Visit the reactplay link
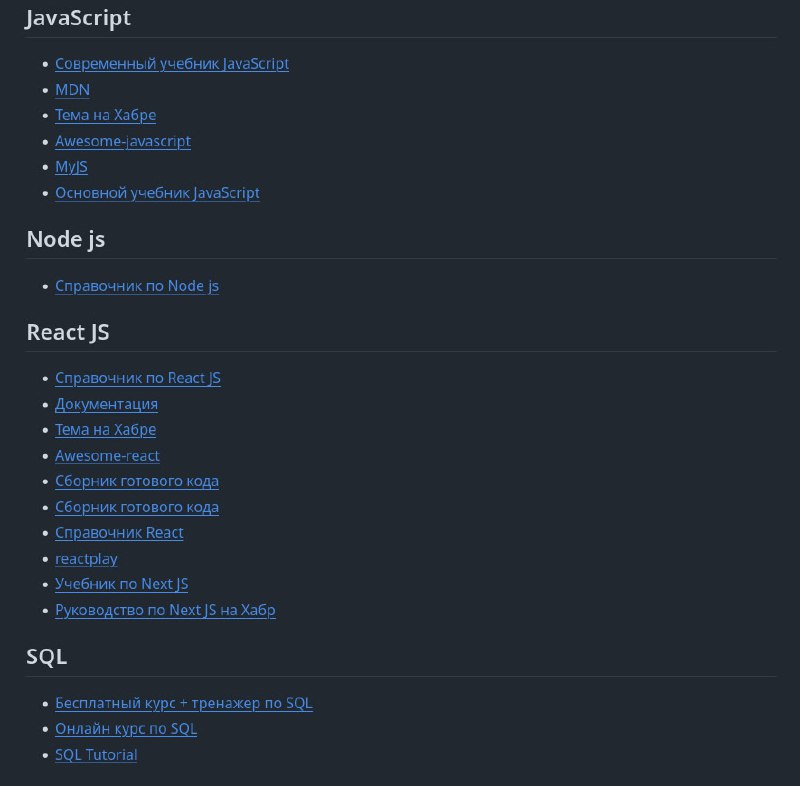This screenshot has width=800, height=786. point(86,559)
